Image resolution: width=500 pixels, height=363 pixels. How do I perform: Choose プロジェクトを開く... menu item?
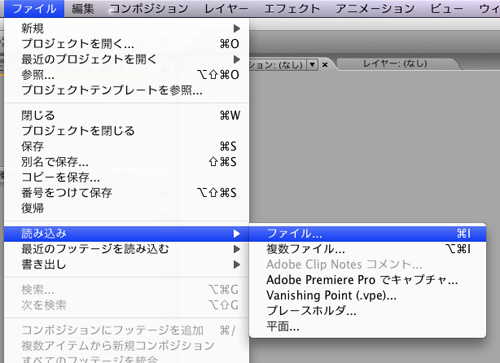click(127, 44)
